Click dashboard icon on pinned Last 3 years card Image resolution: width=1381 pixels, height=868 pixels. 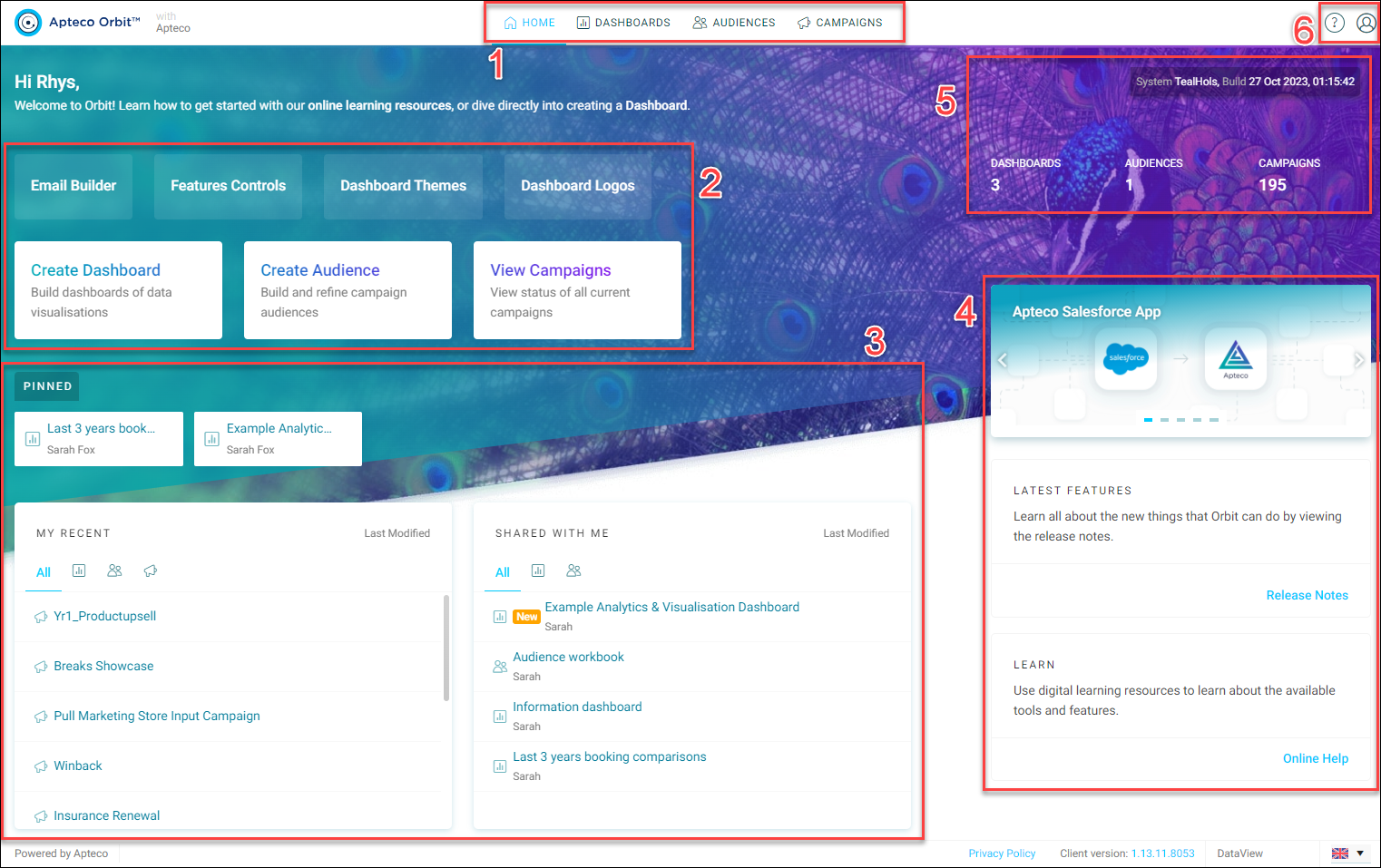coord(33,439)
